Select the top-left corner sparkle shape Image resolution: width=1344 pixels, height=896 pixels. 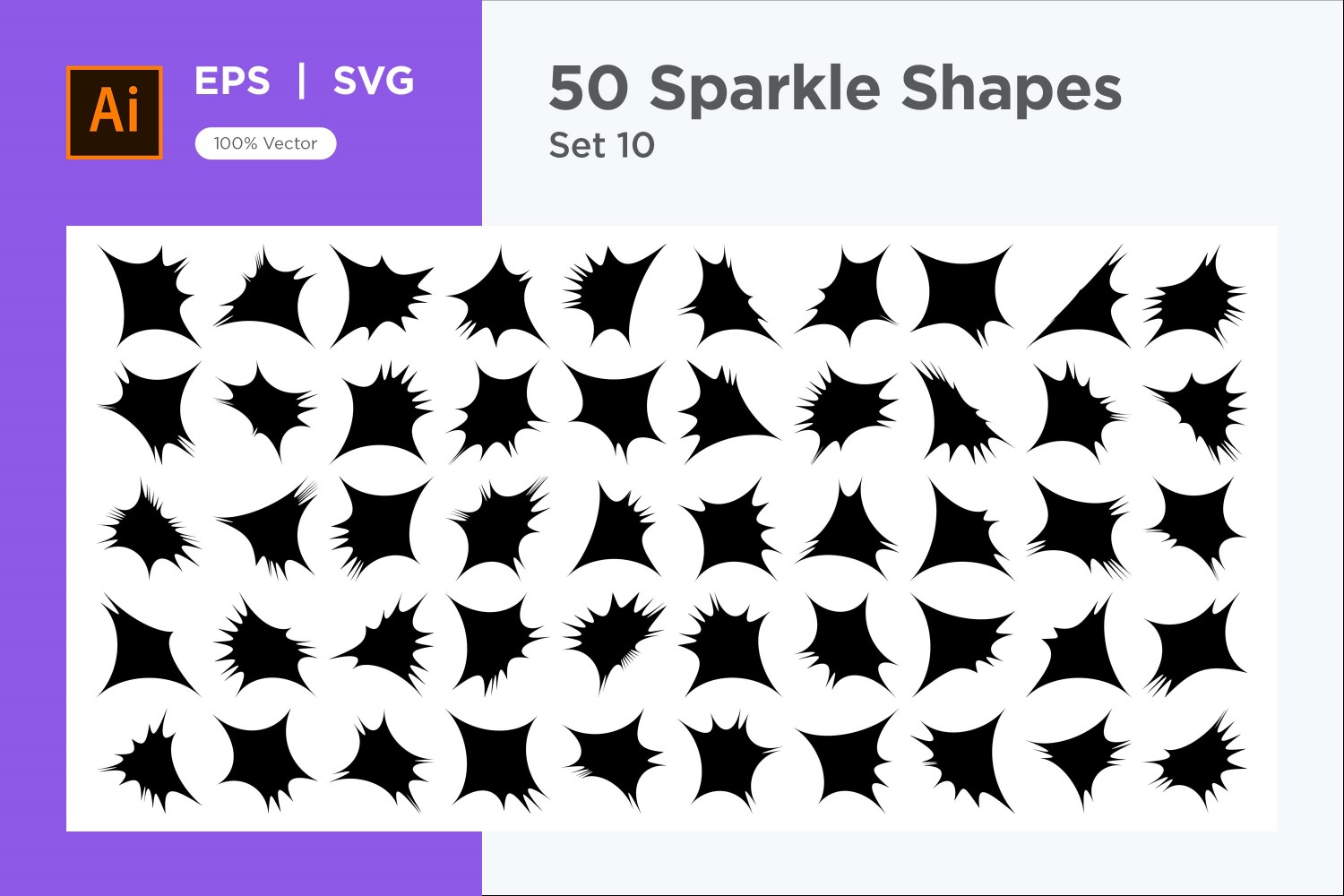pyautogui.click(x=143, y=296)
